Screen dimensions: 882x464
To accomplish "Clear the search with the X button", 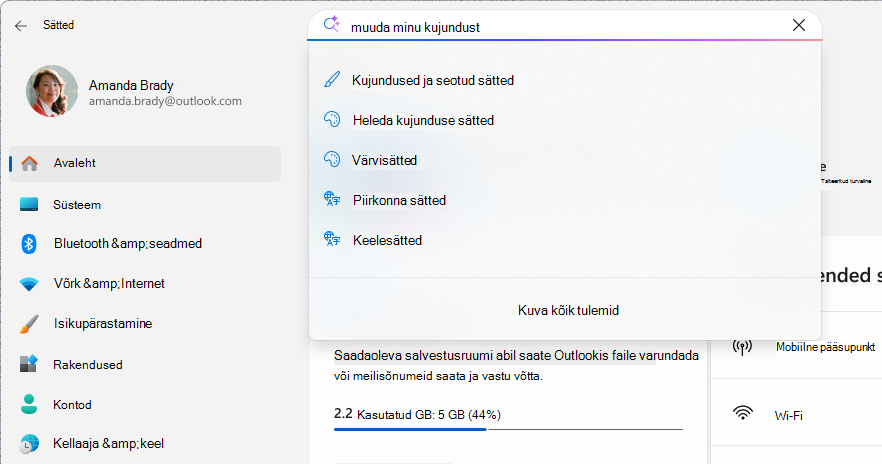I will (x=798, y=25).
